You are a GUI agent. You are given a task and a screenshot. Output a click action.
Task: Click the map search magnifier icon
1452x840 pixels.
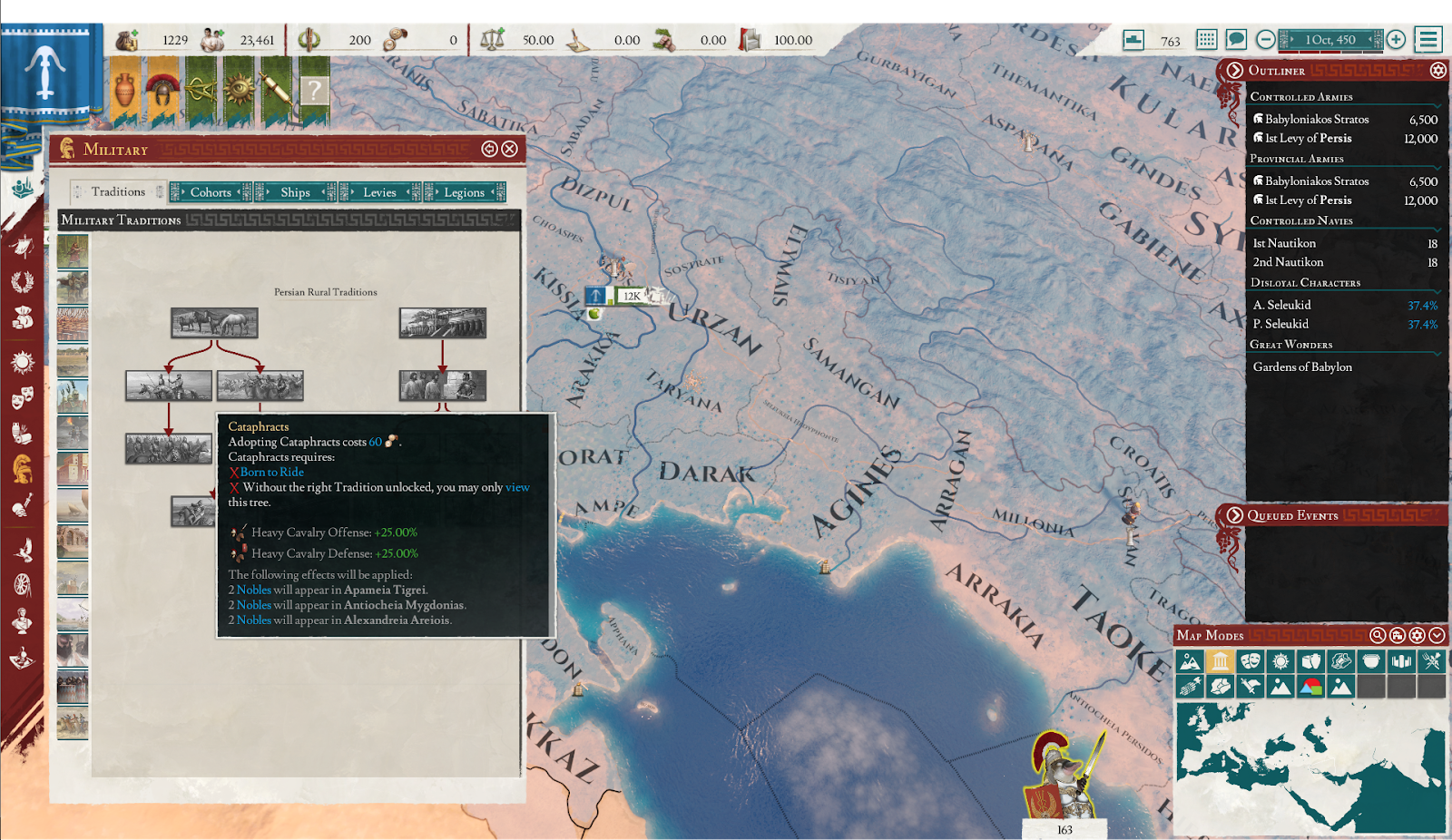click(1378, 636)
